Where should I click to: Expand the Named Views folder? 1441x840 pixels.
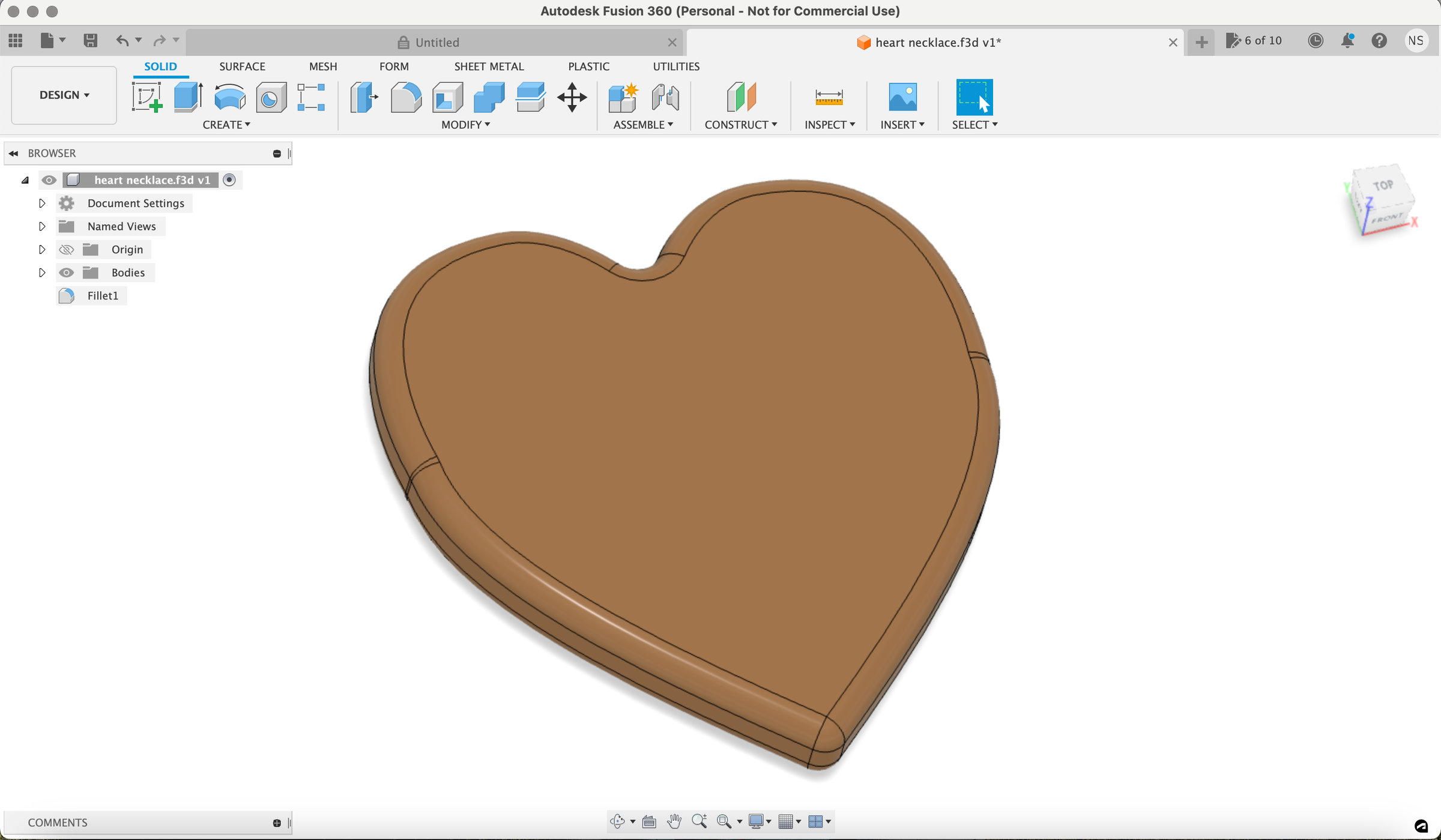click(x=41, y=226)
